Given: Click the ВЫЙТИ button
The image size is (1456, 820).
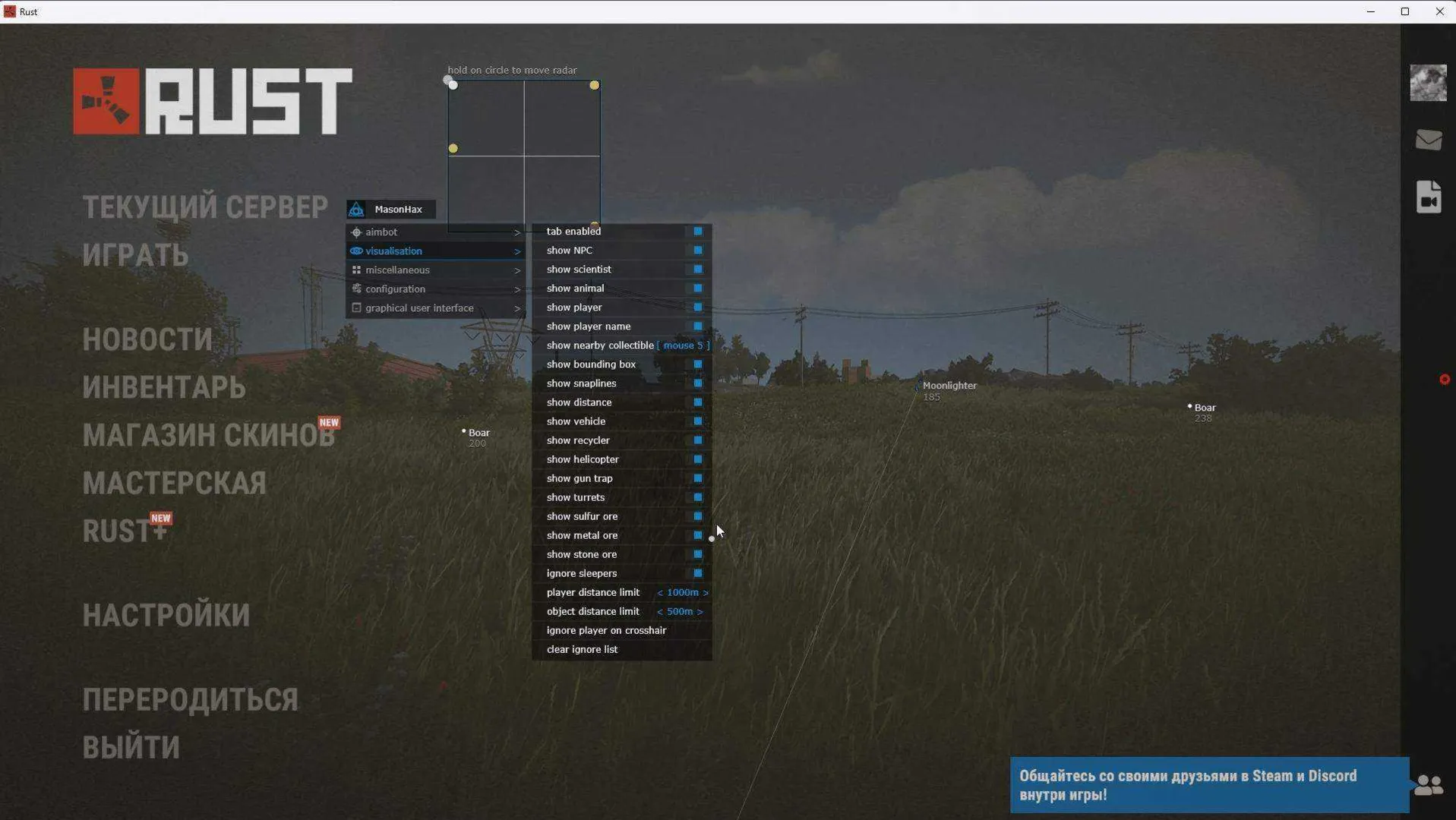Looking at the screenshot, I should [x=131, y=747].
